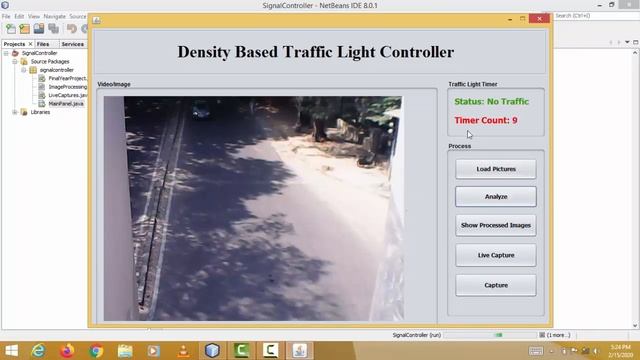
Task: Click the NetBeans Search field
Action: pos(596,16)
